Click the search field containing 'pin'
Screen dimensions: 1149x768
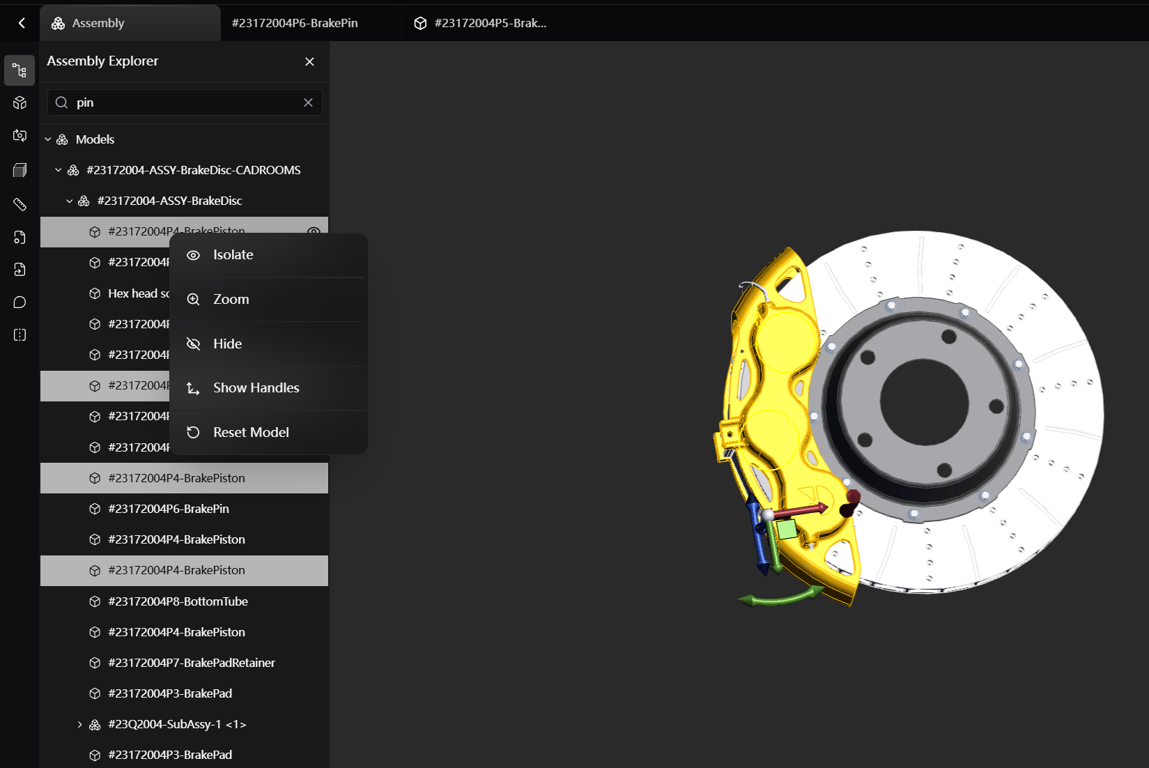(x=185, y=103)
